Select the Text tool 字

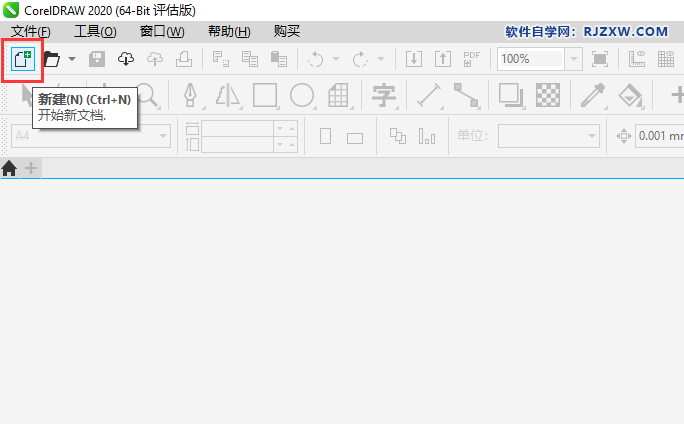[384, 95]
